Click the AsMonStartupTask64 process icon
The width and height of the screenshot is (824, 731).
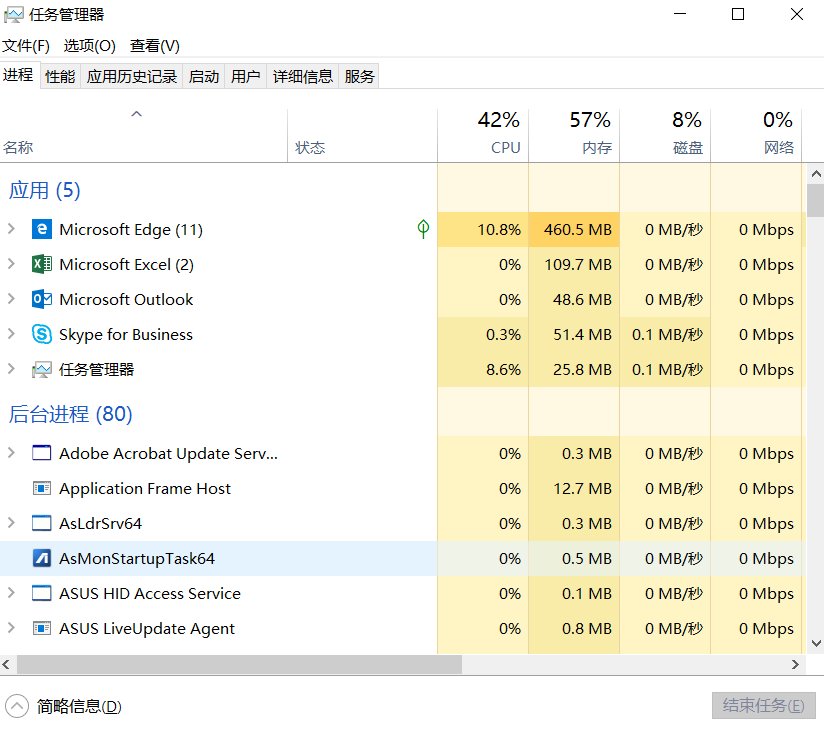point(41,558)
